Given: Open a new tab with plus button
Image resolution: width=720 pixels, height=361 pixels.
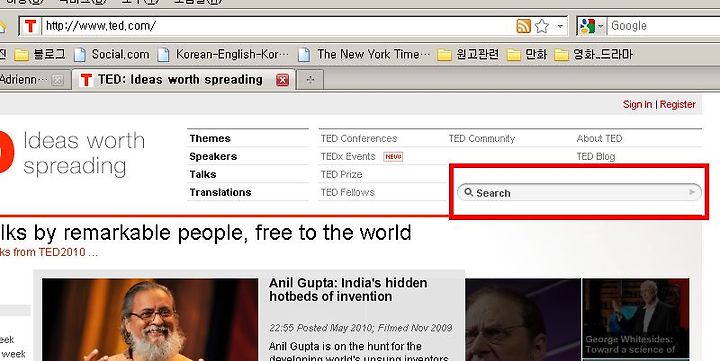Looking at the screenshot, I should [310, 80].
